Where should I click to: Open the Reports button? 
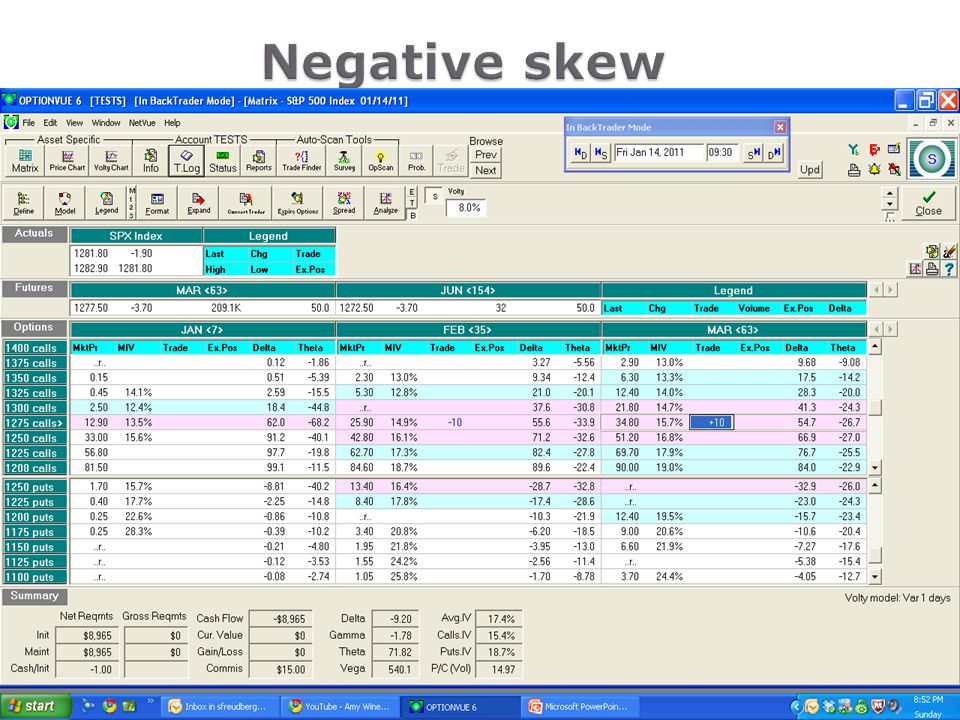[258, 160]
